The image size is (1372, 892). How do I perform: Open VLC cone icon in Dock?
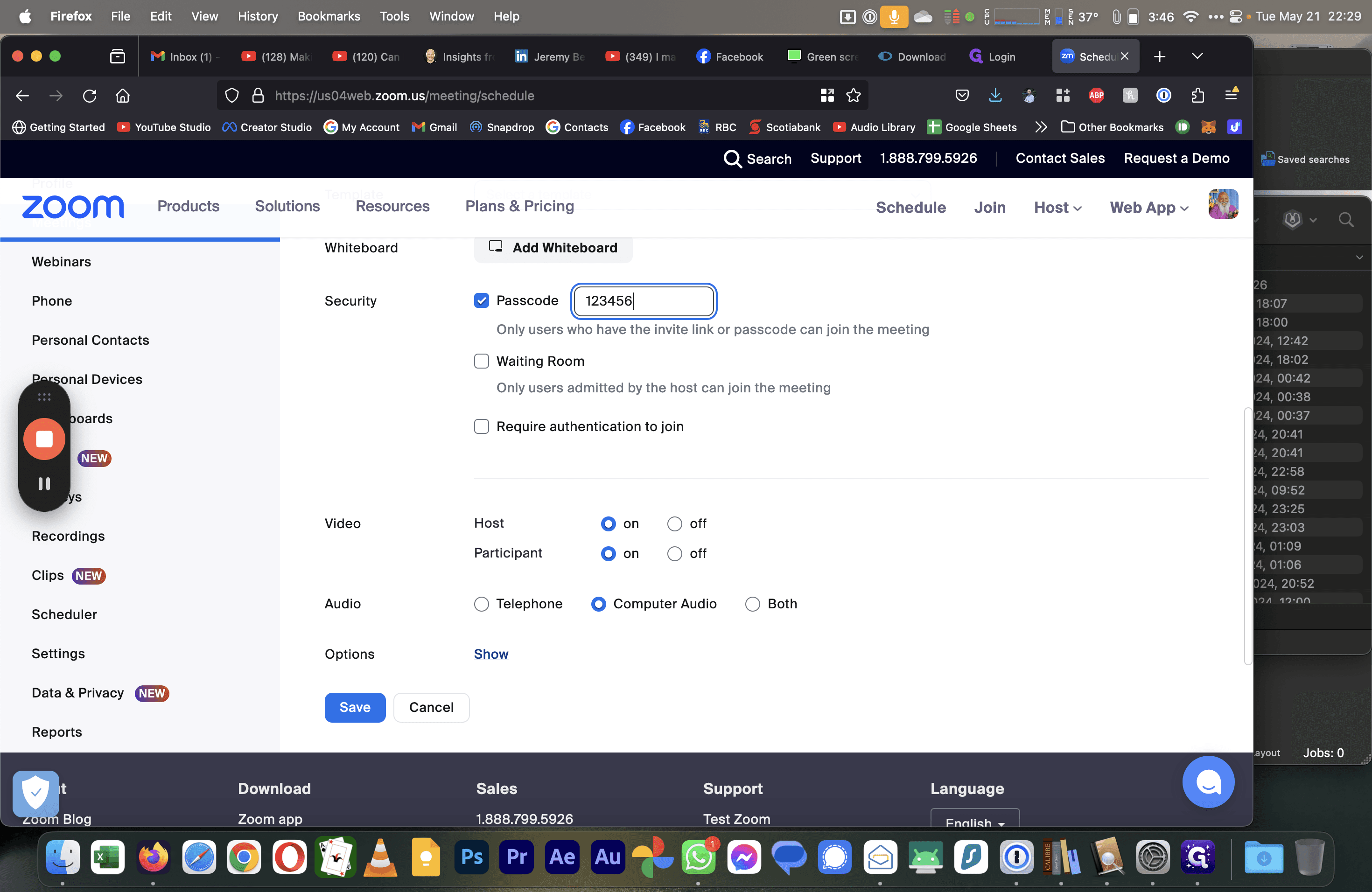pyautogui.click(x=380, y=857)
